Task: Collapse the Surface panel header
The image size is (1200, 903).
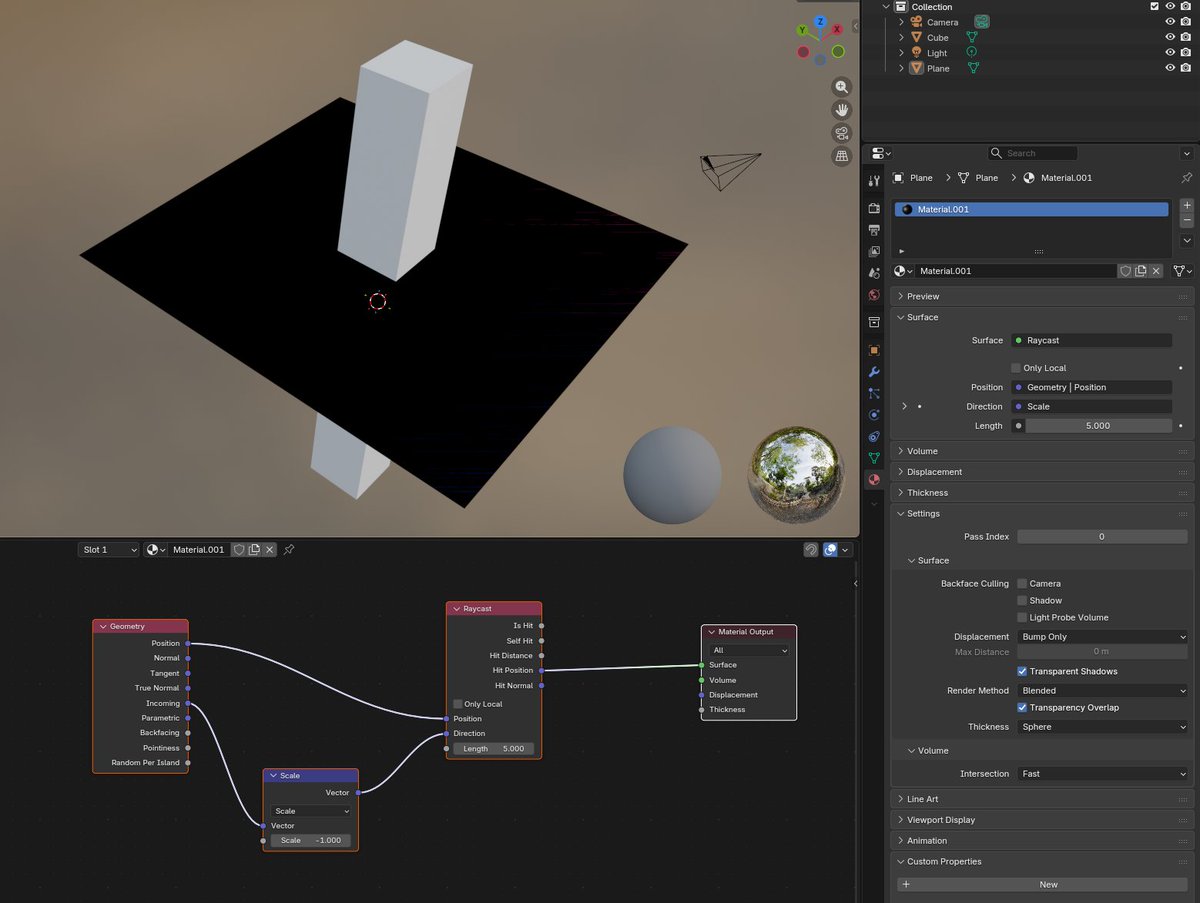Action: click(x=1042, y=317)
